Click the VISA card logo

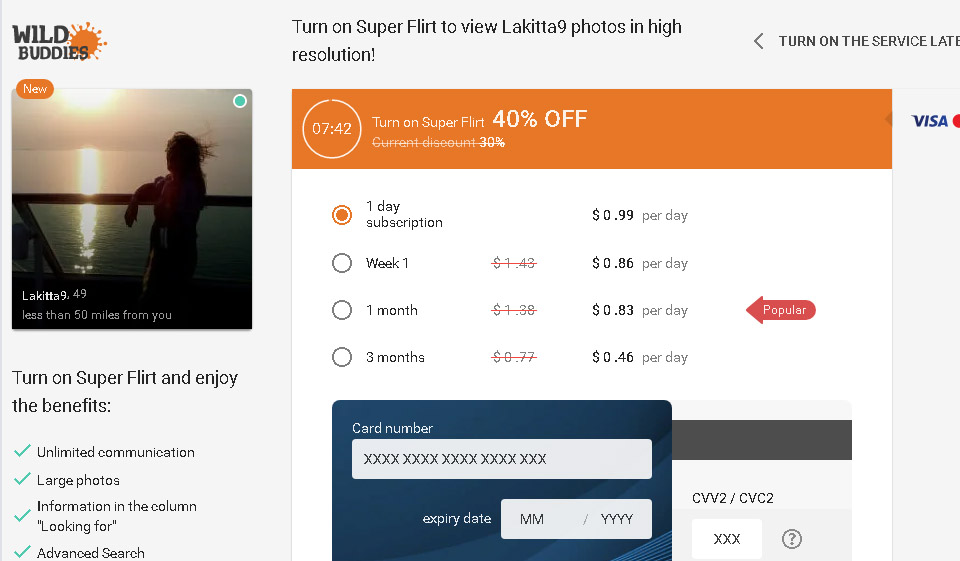click(930, 121)
